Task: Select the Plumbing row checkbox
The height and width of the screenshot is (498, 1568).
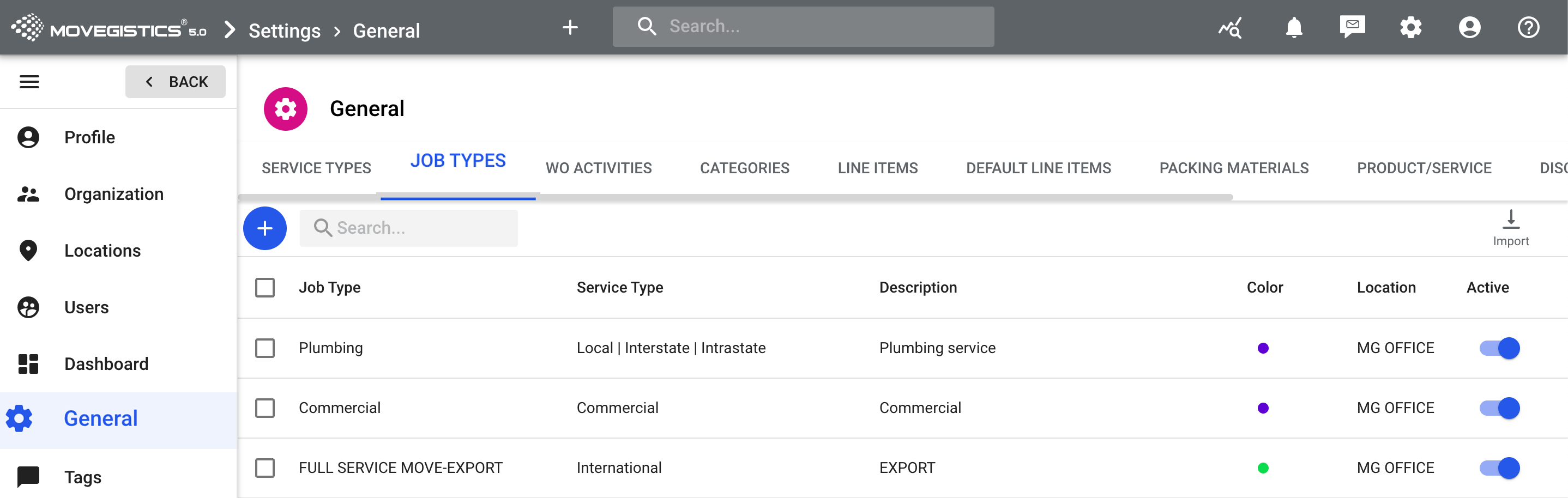Action: (x=265, y=348)
